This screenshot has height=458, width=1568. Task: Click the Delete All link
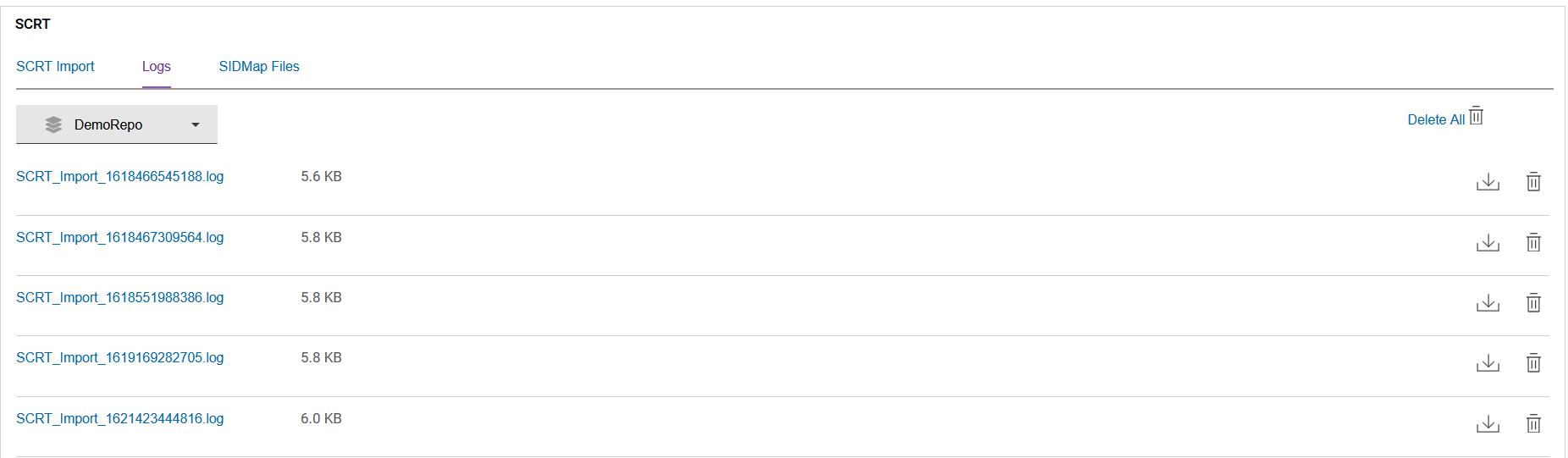pyautogui.click(x=1435, y=120)
